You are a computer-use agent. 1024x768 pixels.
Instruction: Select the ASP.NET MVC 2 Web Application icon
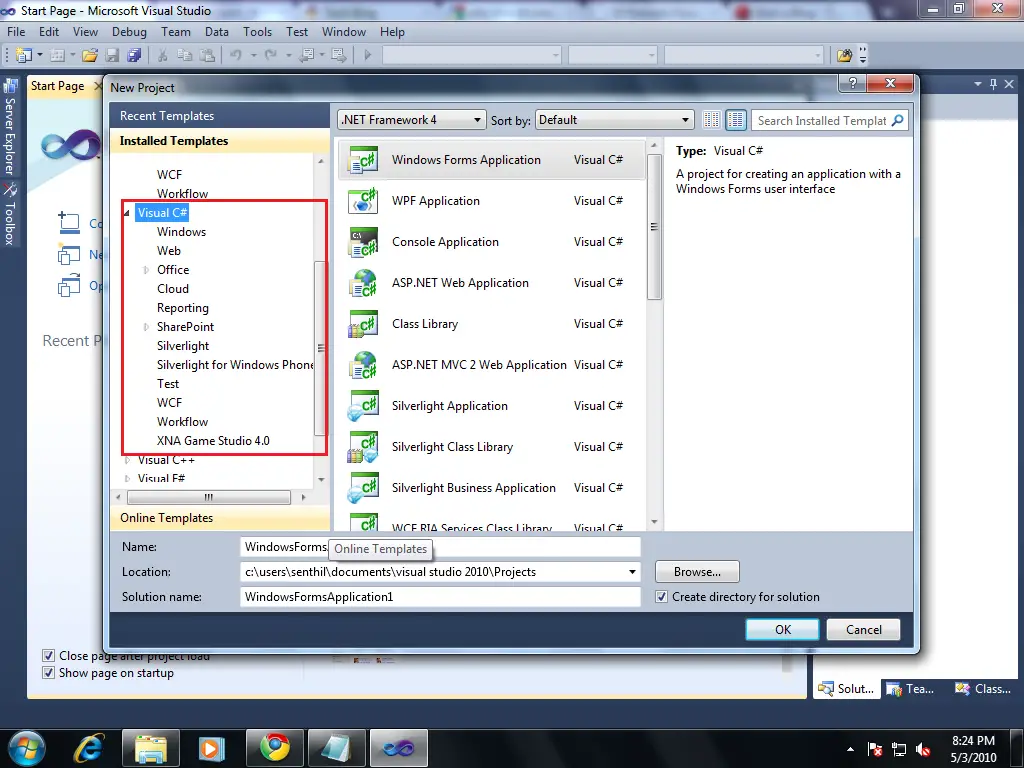[362, 365]
